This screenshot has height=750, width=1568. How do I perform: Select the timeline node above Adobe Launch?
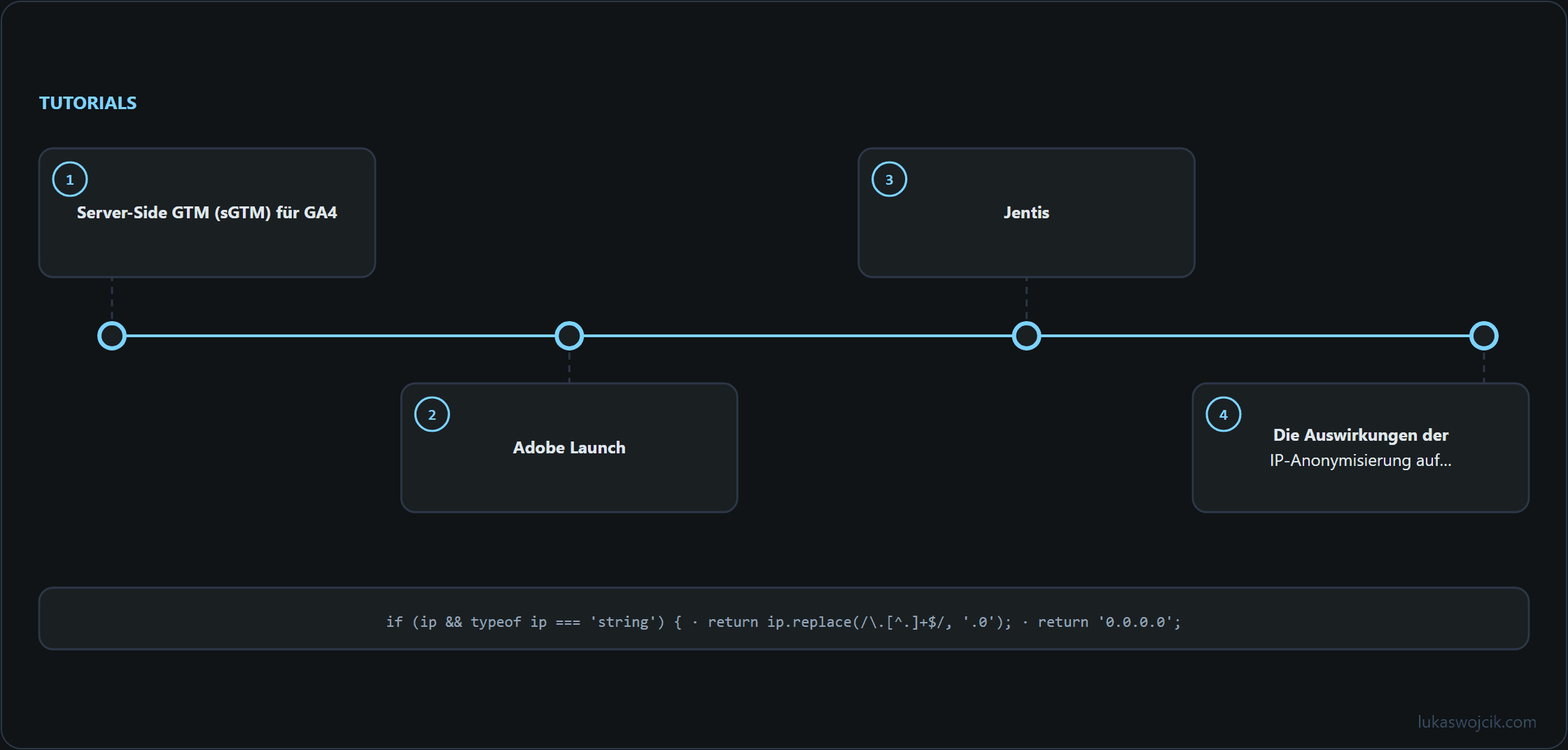pyautogui.click(x=569, y=336)
